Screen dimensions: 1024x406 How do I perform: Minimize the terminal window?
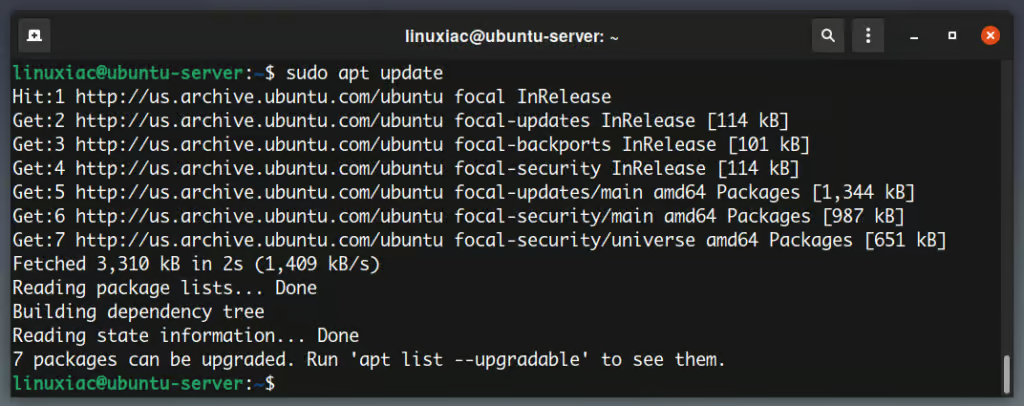[x=915, y=36]
